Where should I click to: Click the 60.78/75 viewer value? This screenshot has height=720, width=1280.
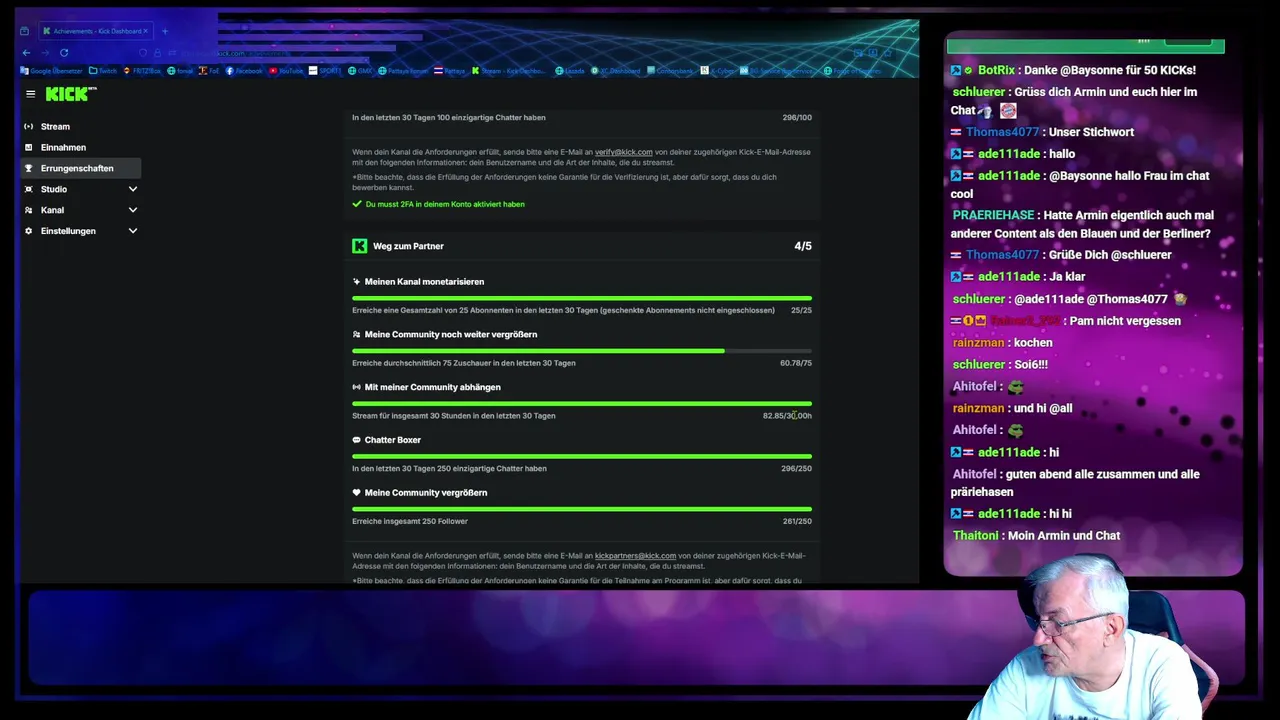point(796,363)
